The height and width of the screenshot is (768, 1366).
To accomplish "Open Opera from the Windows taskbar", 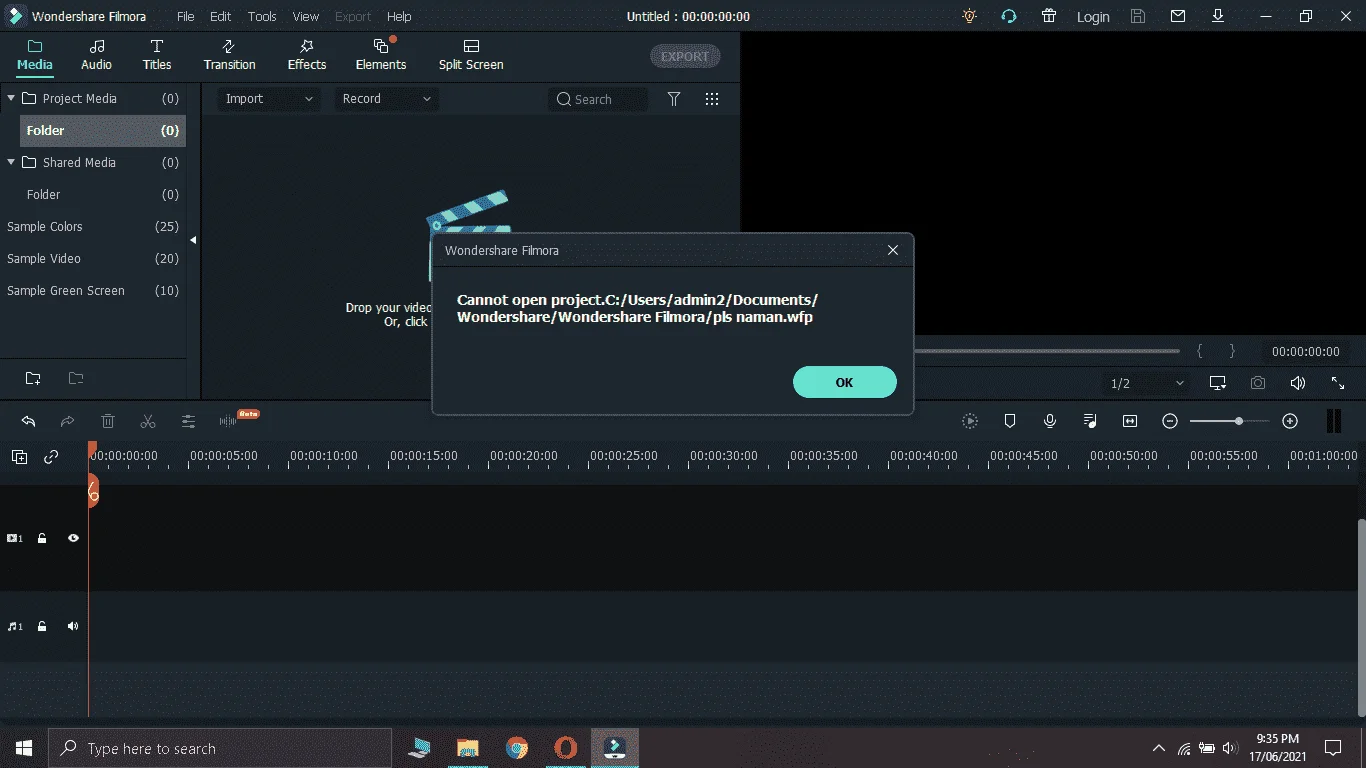I will coord(565,748).
